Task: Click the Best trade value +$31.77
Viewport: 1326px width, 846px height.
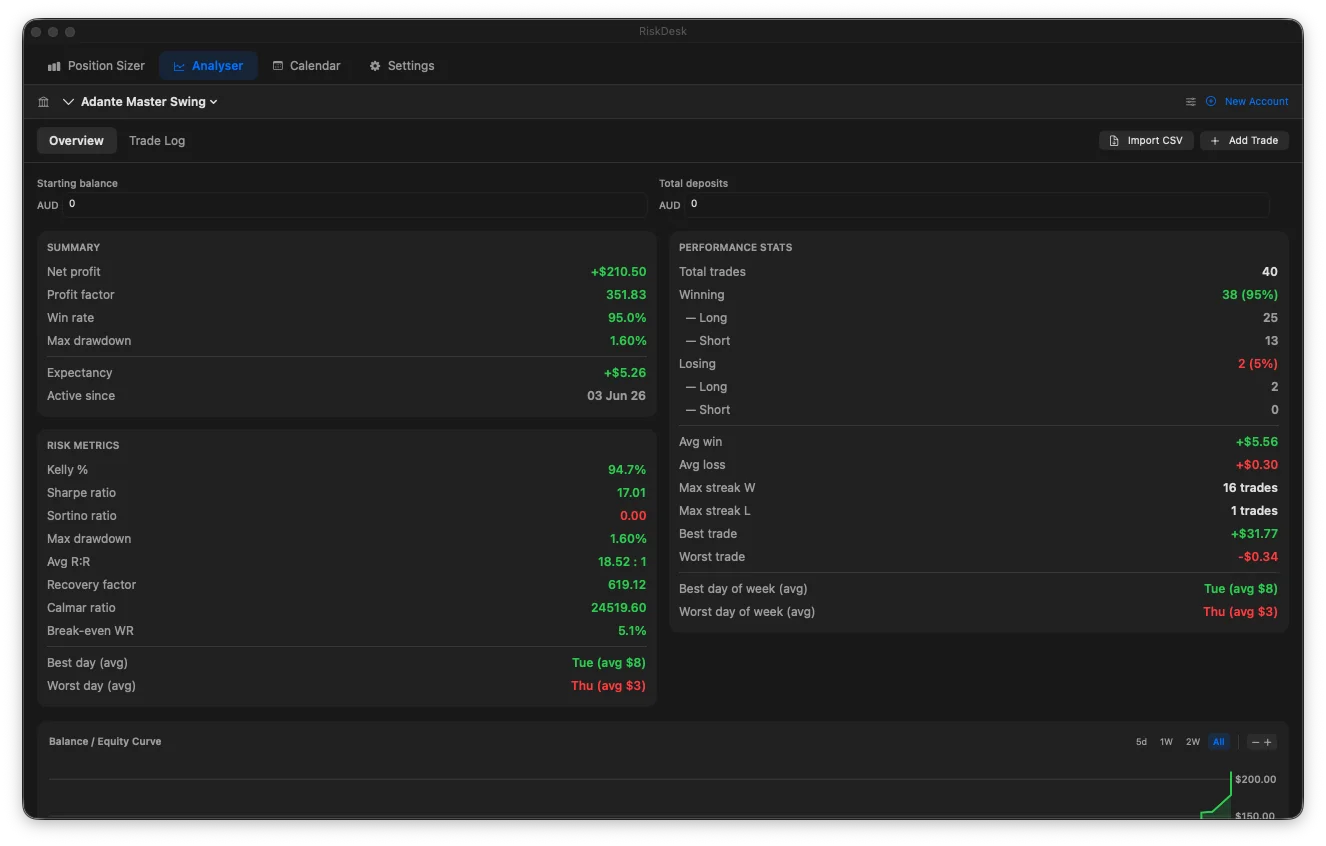Action: pos(1254,534)
